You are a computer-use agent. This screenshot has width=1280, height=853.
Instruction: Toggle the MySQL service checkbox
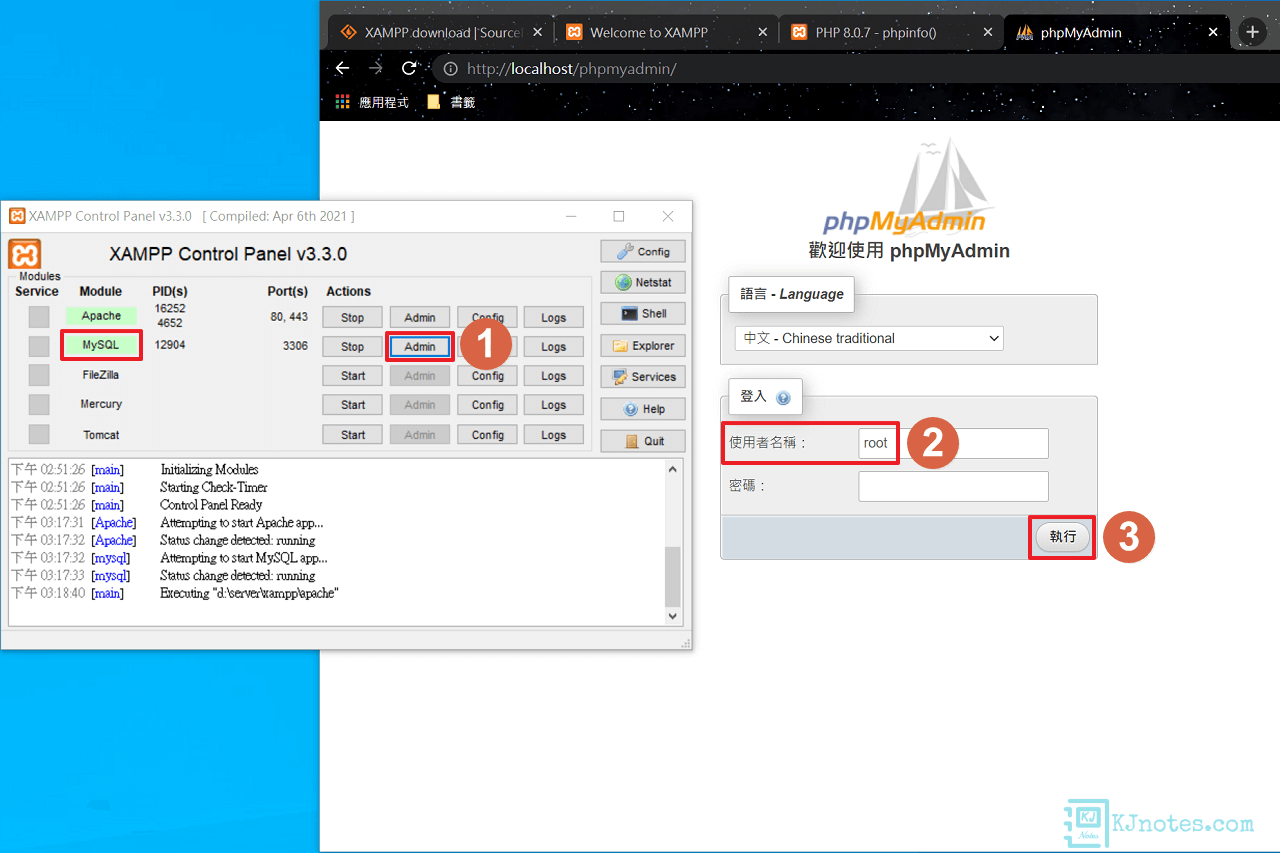point(38,346)
